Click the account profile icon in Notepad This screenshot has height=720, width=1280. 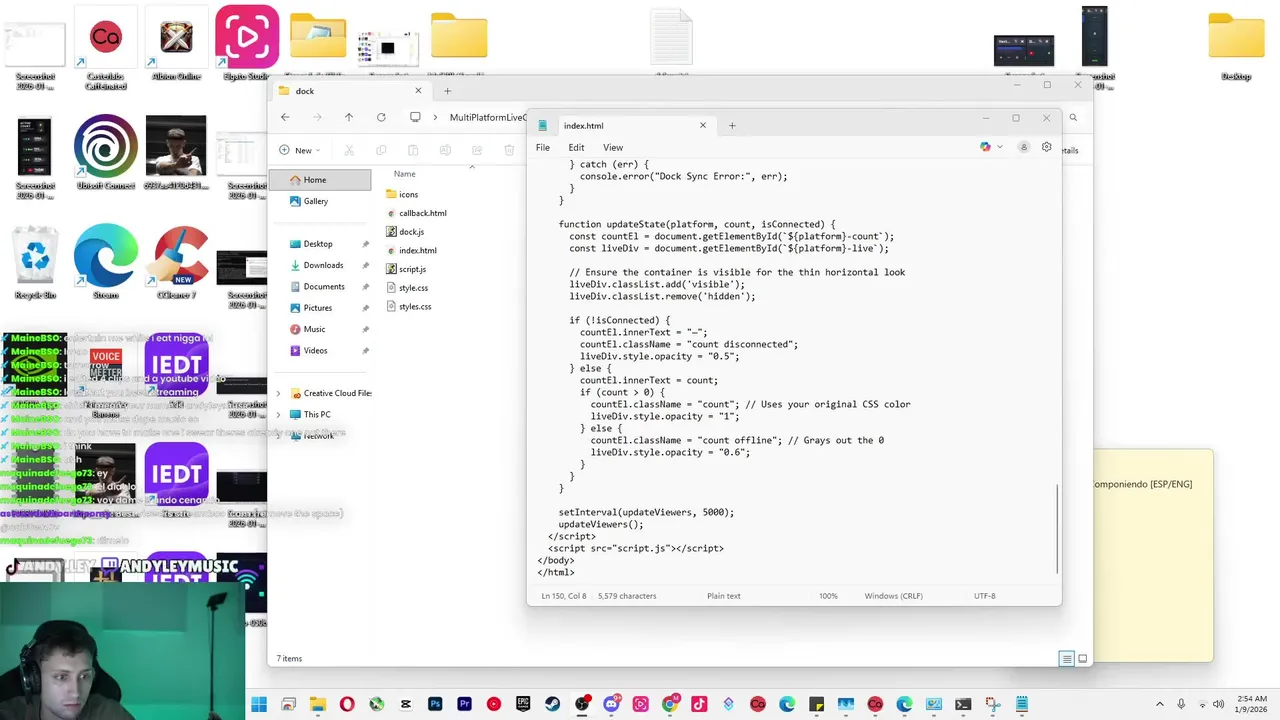tap(1023, 147)
